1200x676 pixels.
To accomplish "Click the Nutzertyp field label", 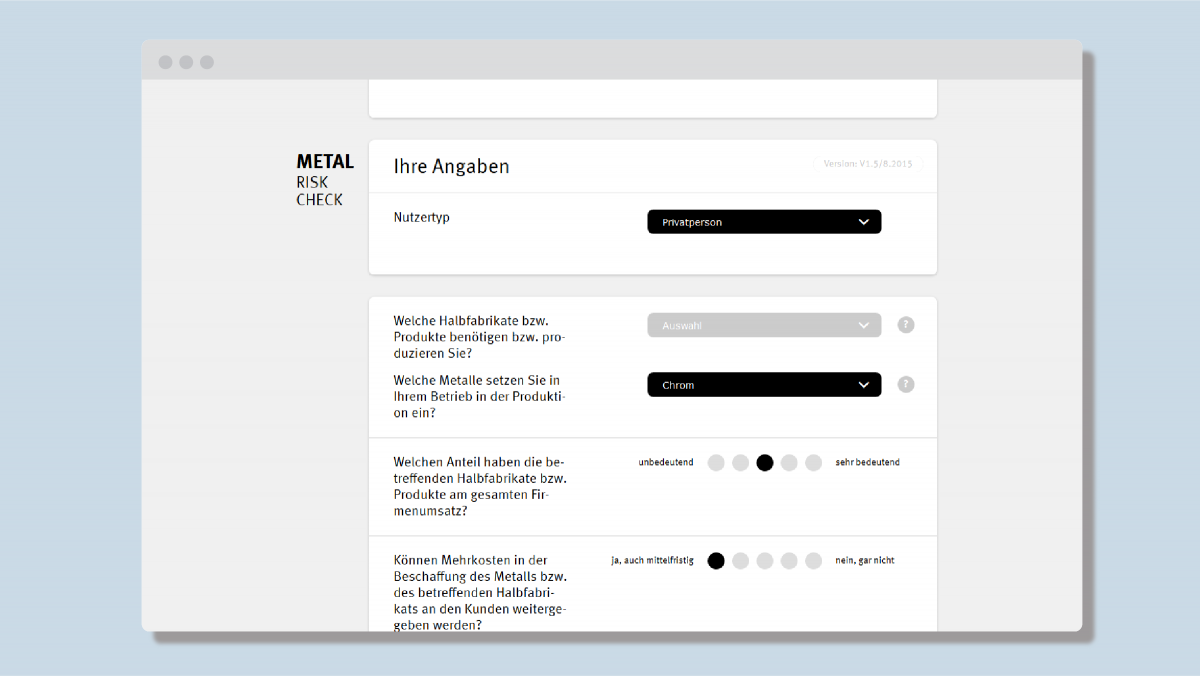I will 422,217.
